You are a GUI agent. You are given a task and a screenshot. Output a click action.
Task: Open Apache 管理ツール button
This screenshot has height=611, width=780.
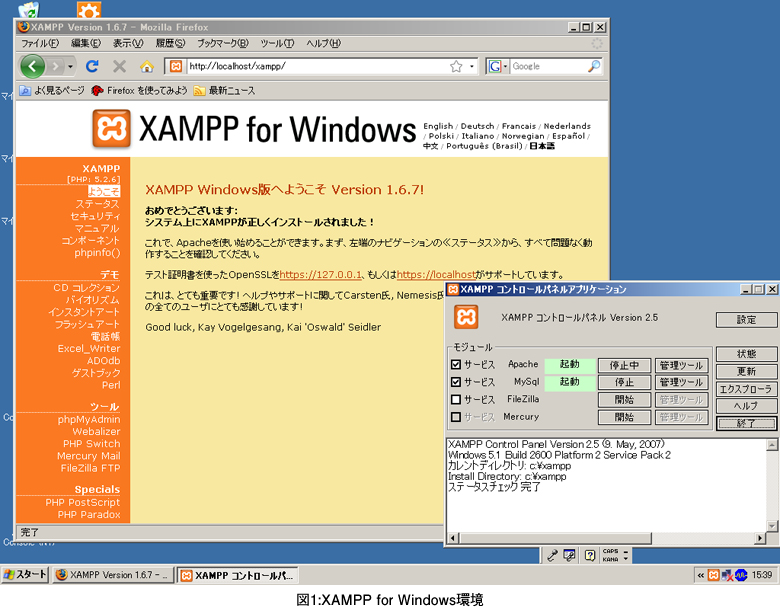[x=681, y=365]
